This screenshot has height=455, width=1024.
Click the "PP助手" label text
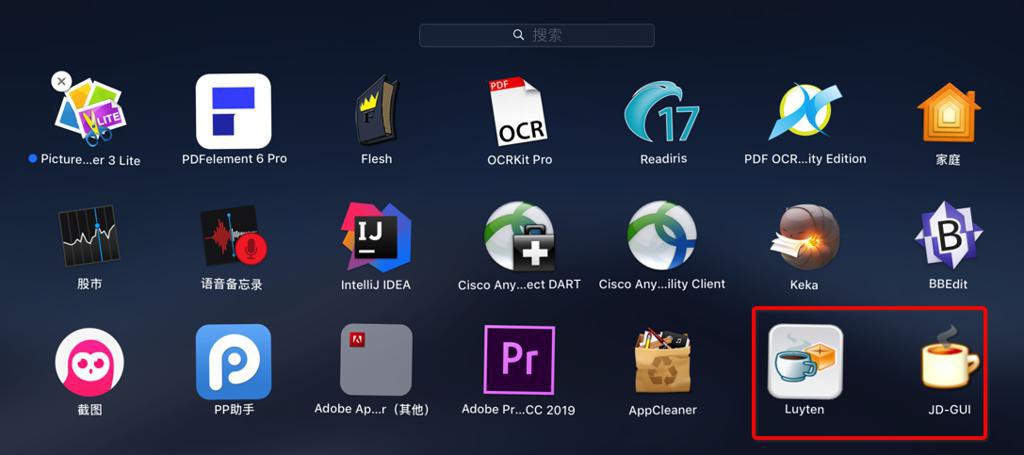coord(234,410)
